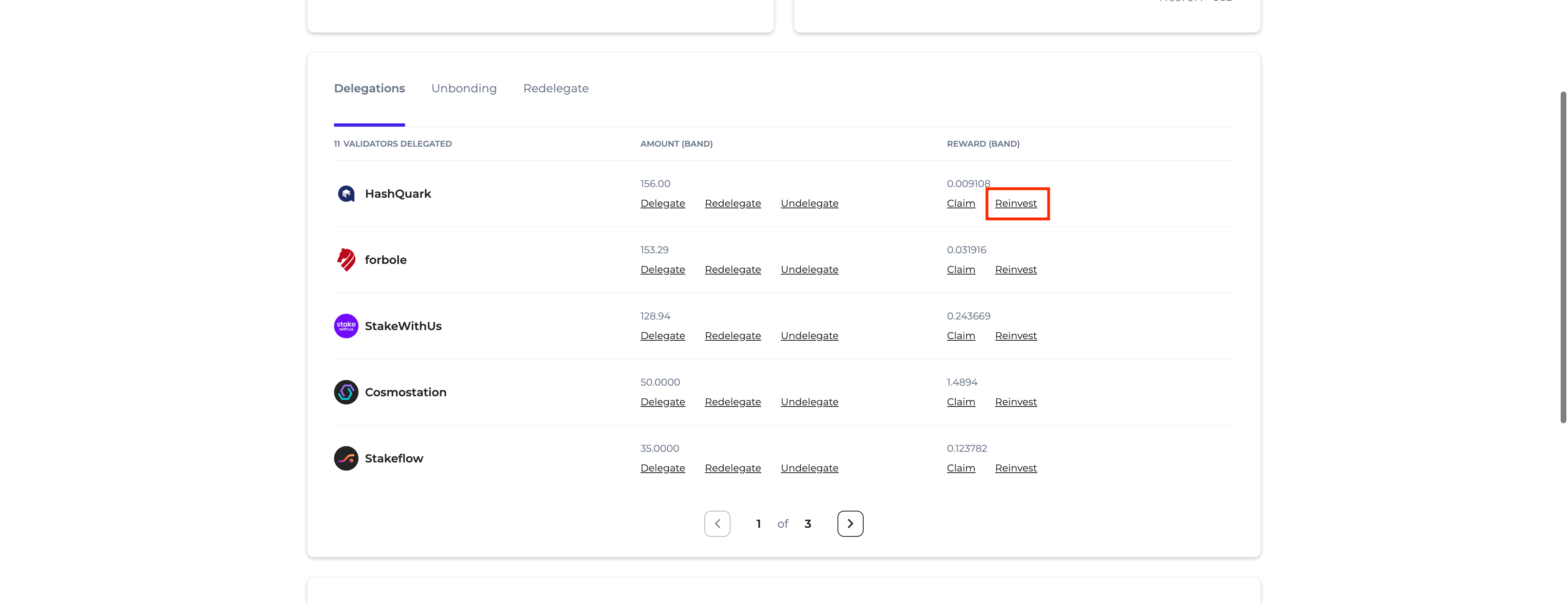Image resolution: width=1568 pixels, height=603 pixels.
Task: Undelegate from forbole
Action: [810, 269]
